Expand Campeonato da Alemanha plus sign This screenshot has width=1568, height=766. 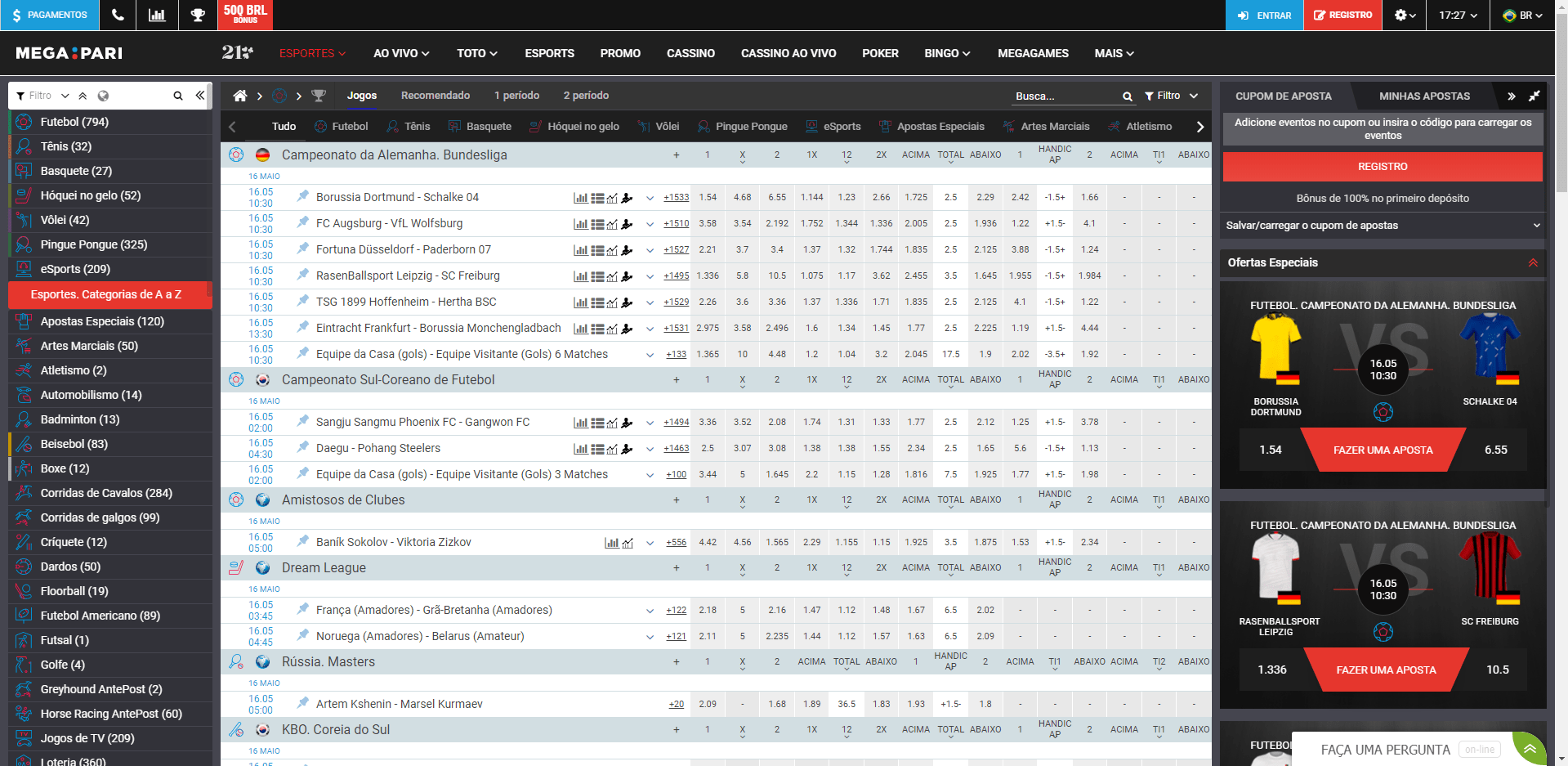pyautogui.click(x=676, y=155)
